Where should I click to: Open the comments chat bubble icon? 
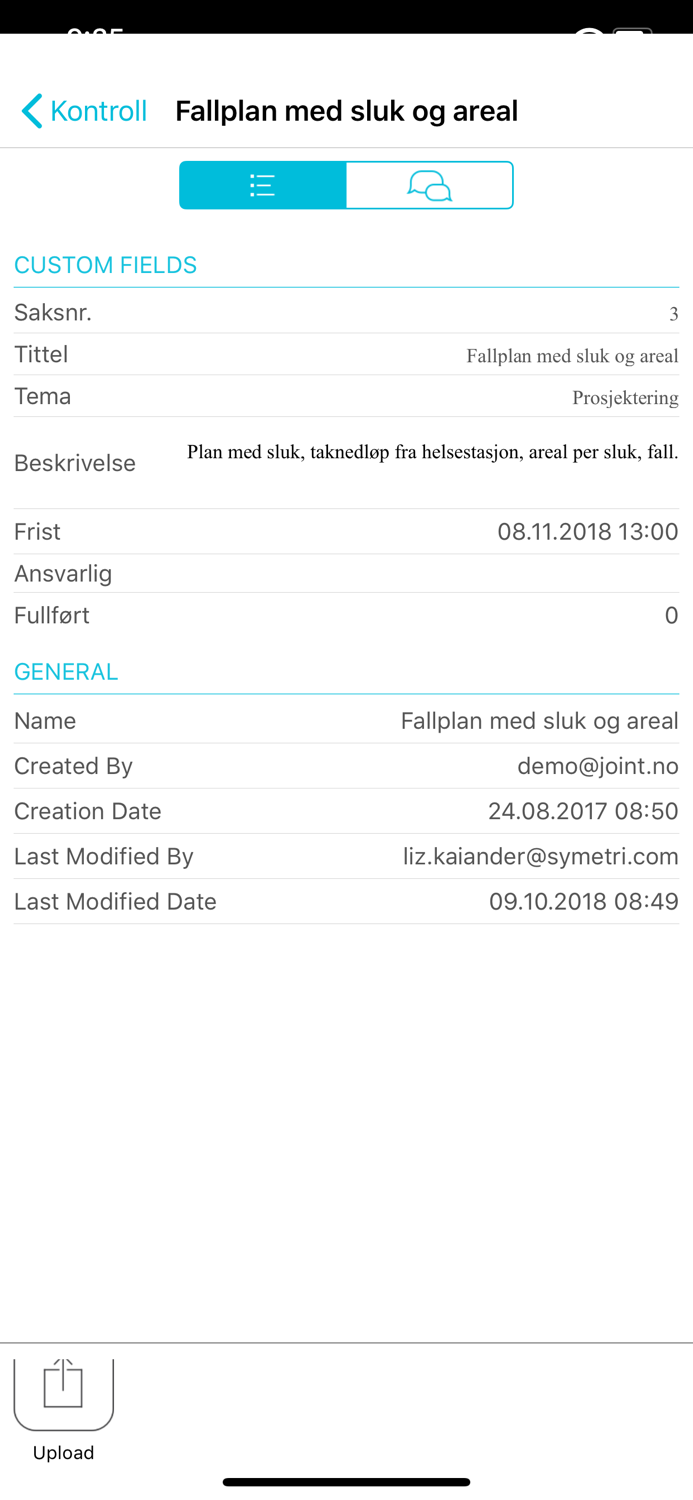point(429,185)
